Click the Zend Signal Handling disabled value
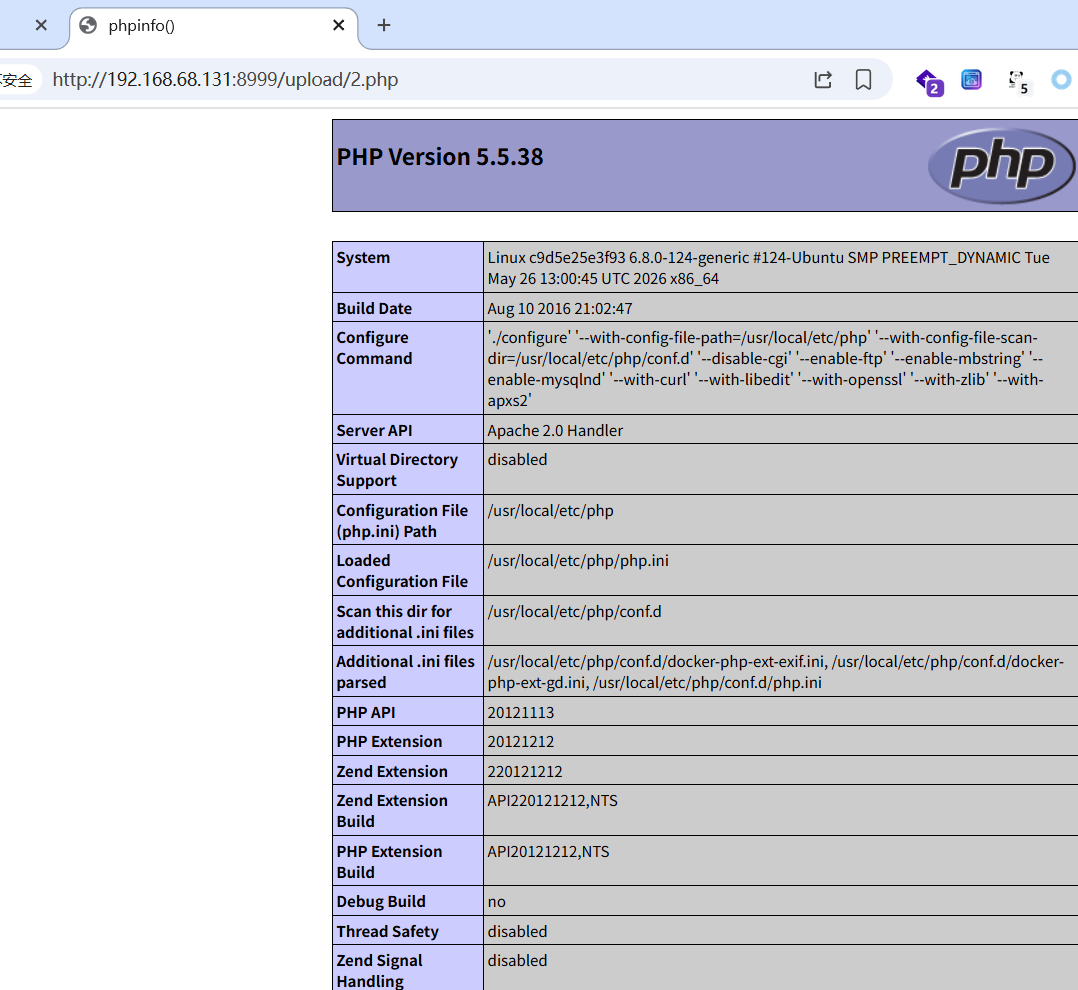Viewport: 1078px width, 990px height. coord(517,960)
